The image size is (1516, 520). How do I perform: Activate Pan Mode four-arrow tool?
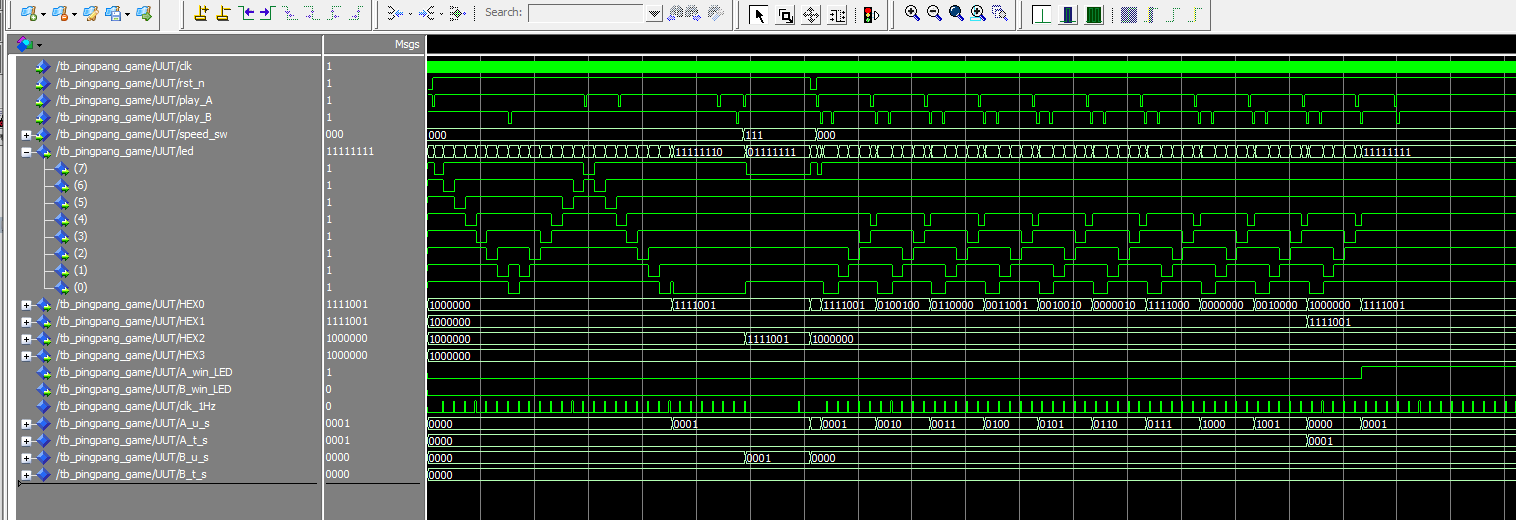pos(811,14)
